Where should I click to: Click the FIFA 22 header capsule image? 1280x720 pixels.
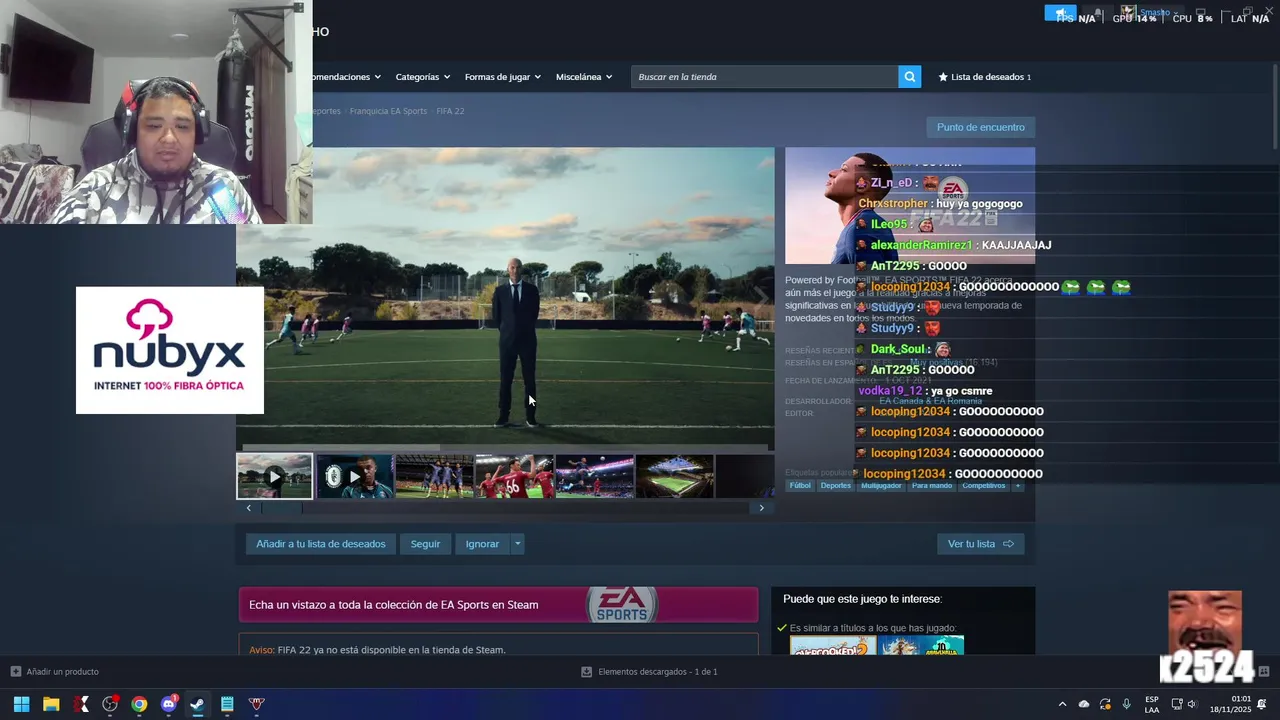pyautogui.click(x=910, y=206)
